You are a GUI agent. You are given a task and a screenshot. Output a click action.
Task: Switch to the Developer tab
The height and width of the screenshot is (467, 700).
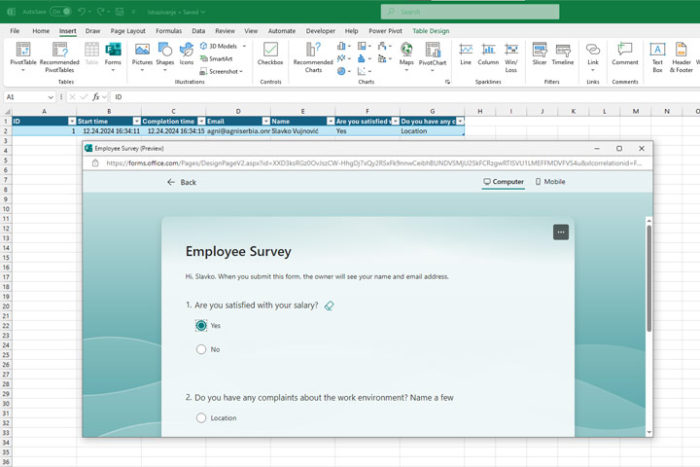[320, 31]
